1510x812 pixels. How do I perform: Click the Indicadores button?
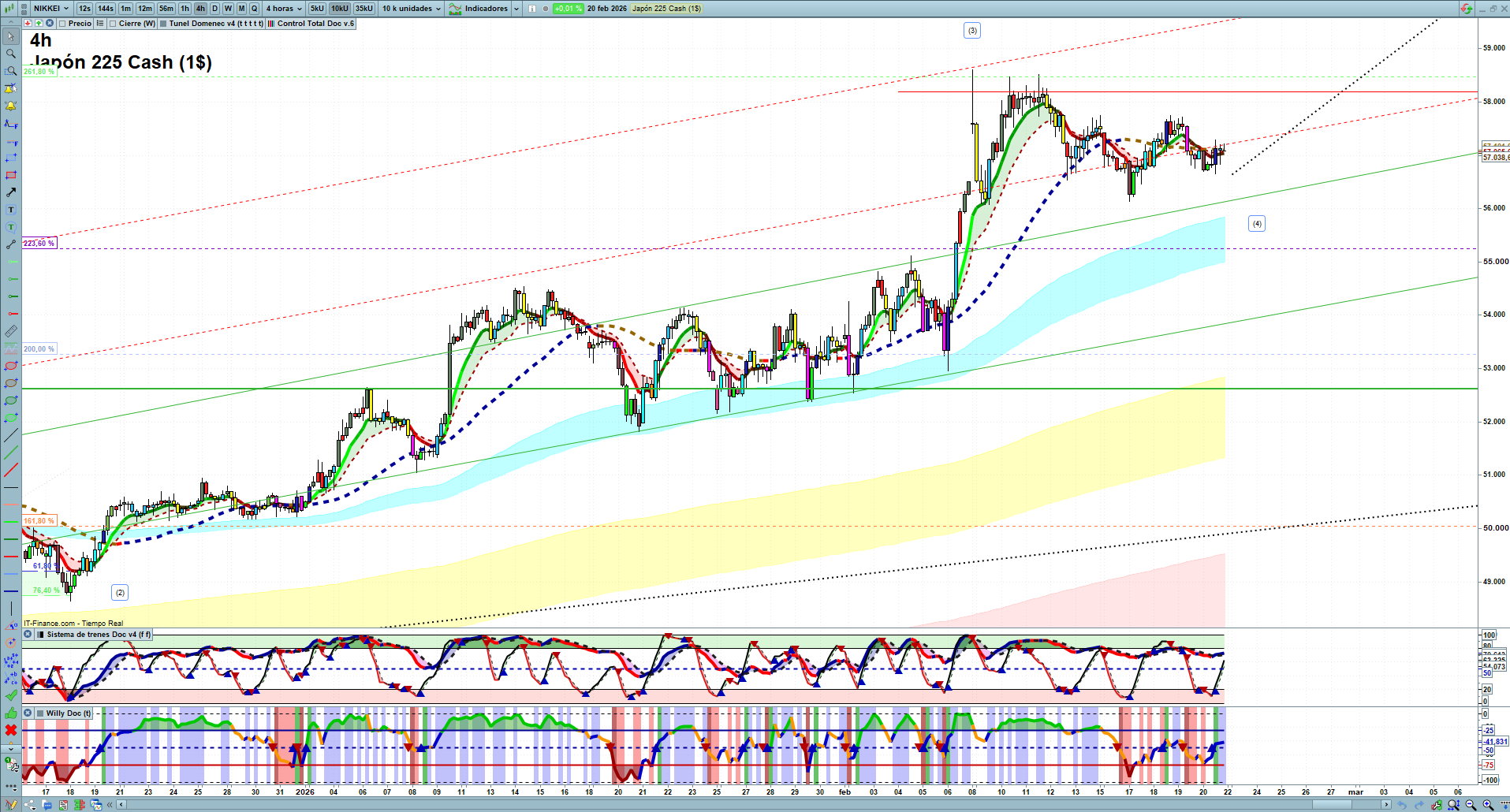tap(479, 9)
